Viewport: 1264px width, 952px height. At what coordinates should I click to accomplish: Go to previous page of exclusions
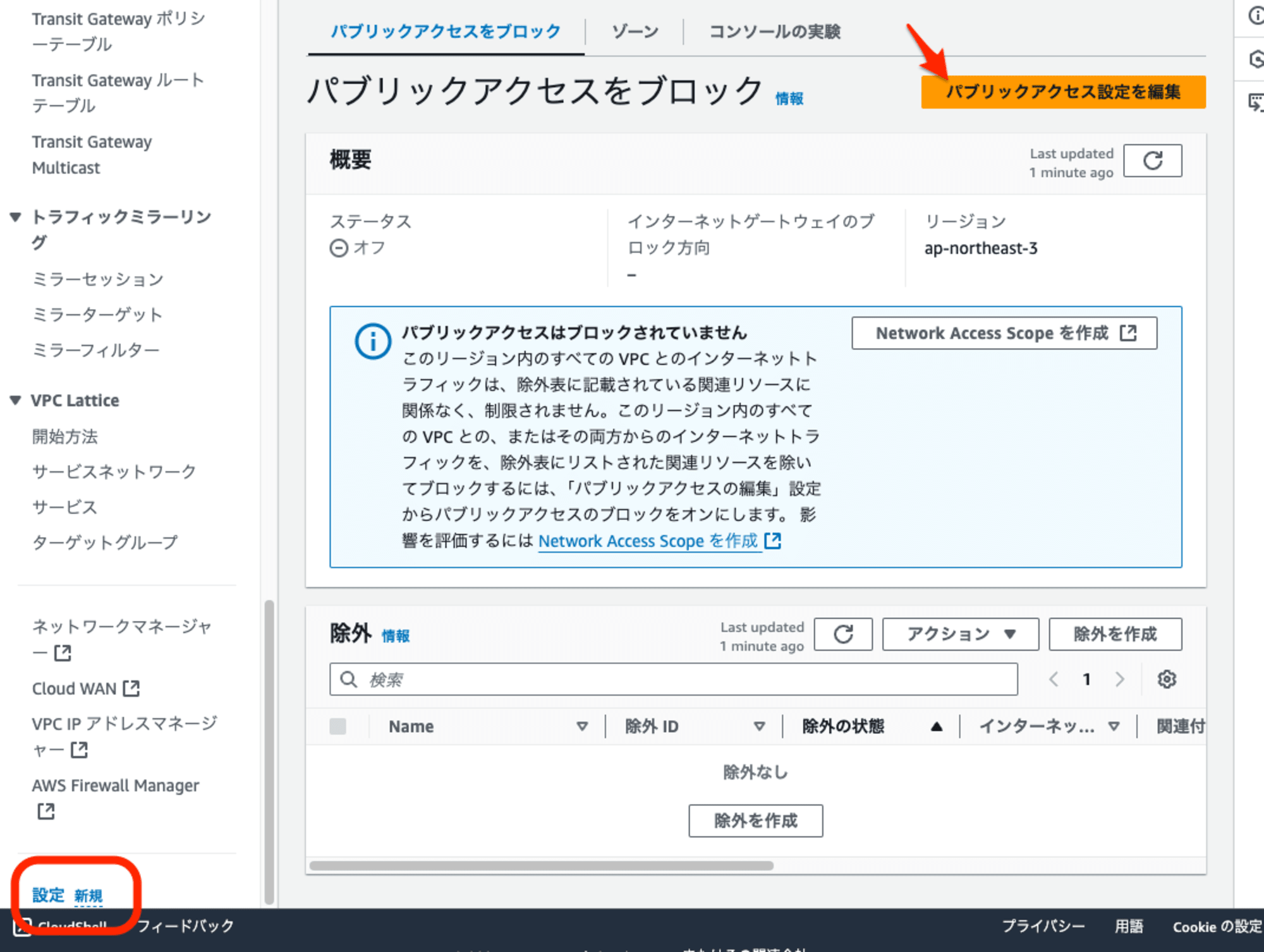[1054, 679]
